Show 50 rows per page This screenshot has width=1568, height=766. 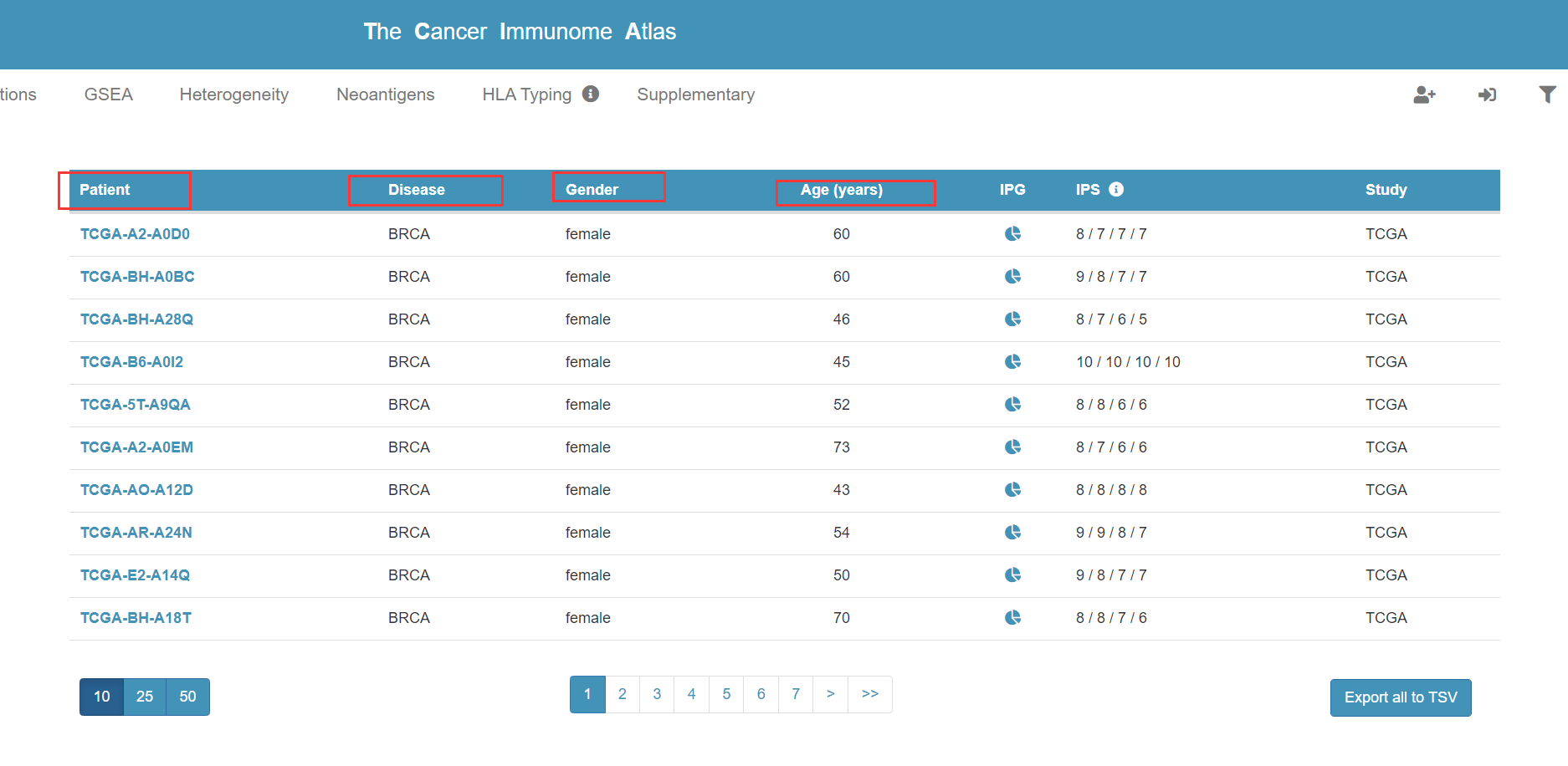188,697
